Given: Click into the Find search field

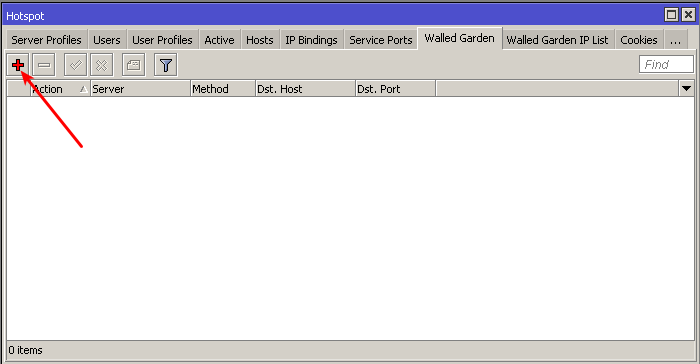Looking at the screenshot, I should point(666,64).
